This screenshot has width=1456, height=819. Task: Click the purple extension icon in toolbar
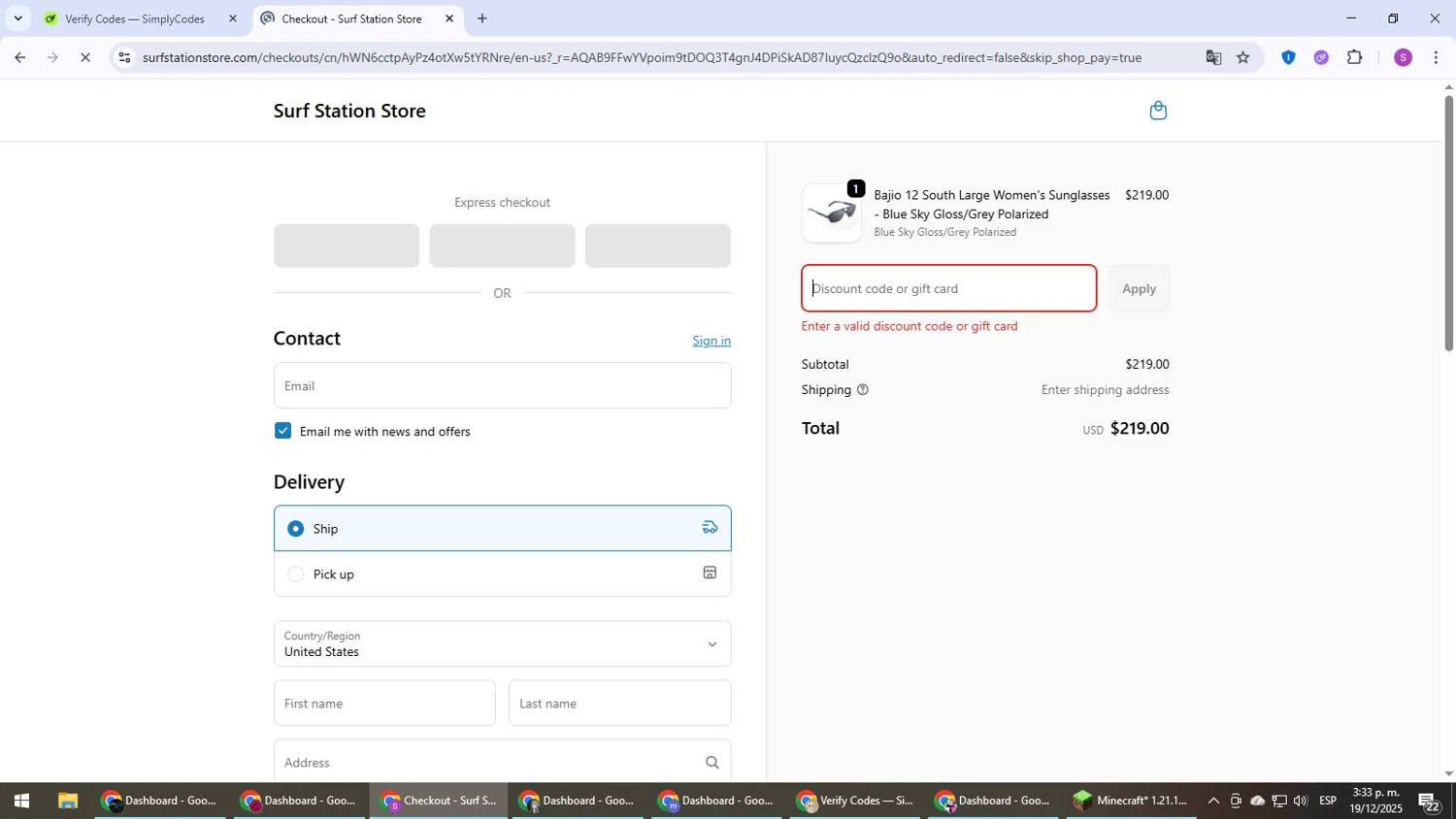[1321, 57]
